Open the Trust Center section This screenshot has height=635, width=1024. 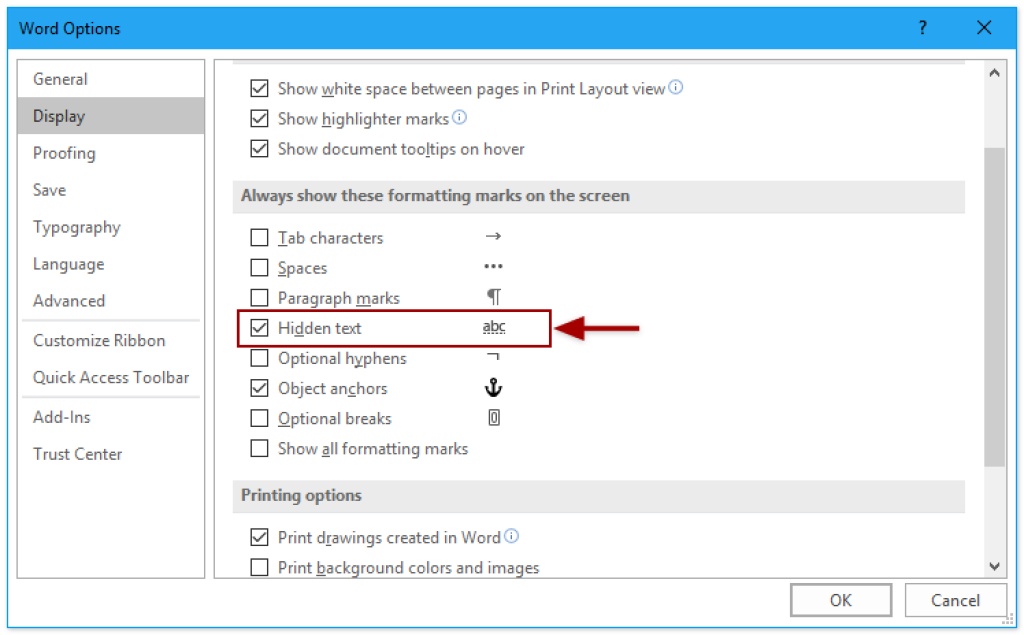78,453
